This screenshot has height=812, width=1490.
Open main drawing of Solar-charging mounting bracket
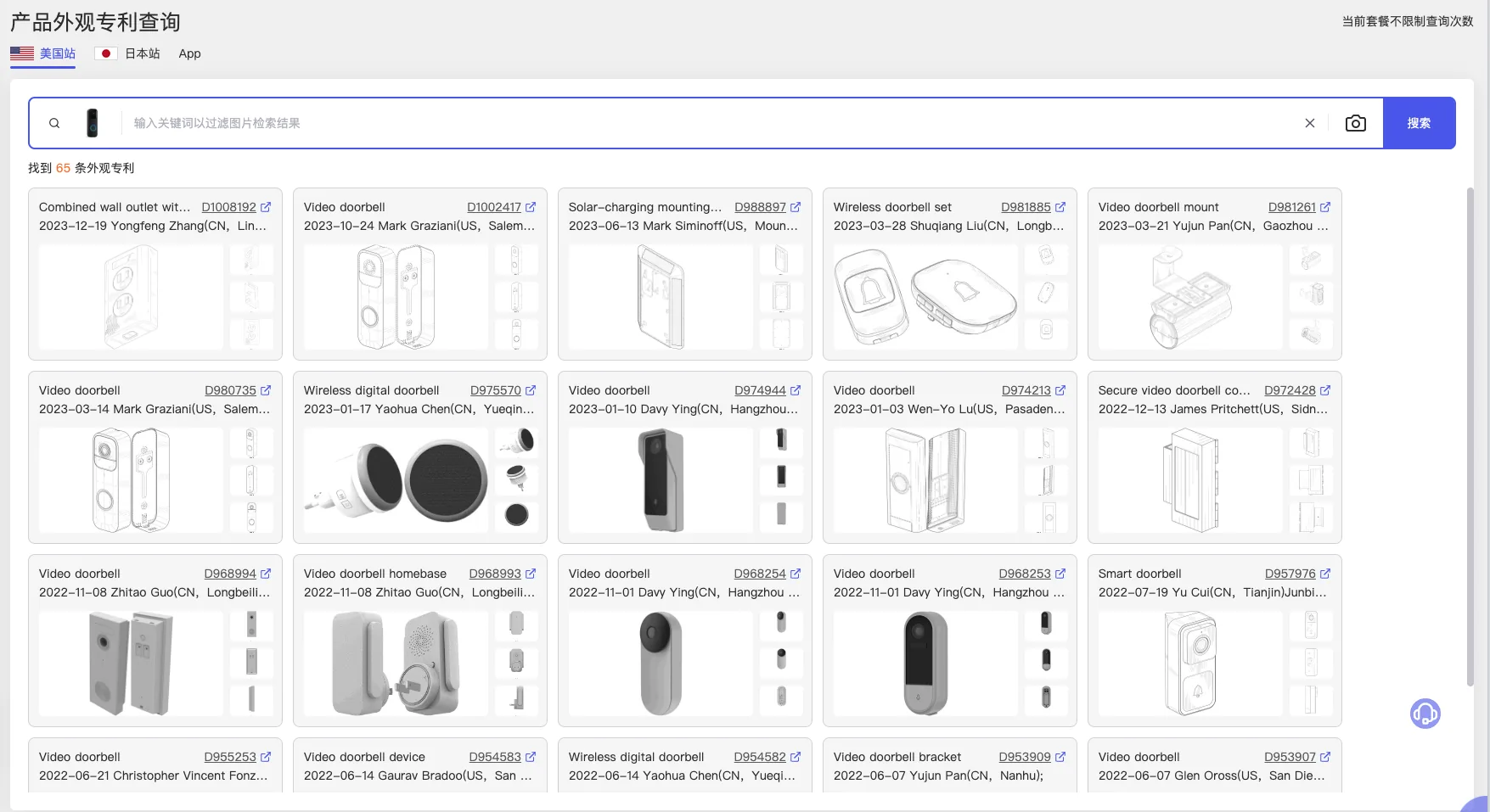tap(661, 297)
